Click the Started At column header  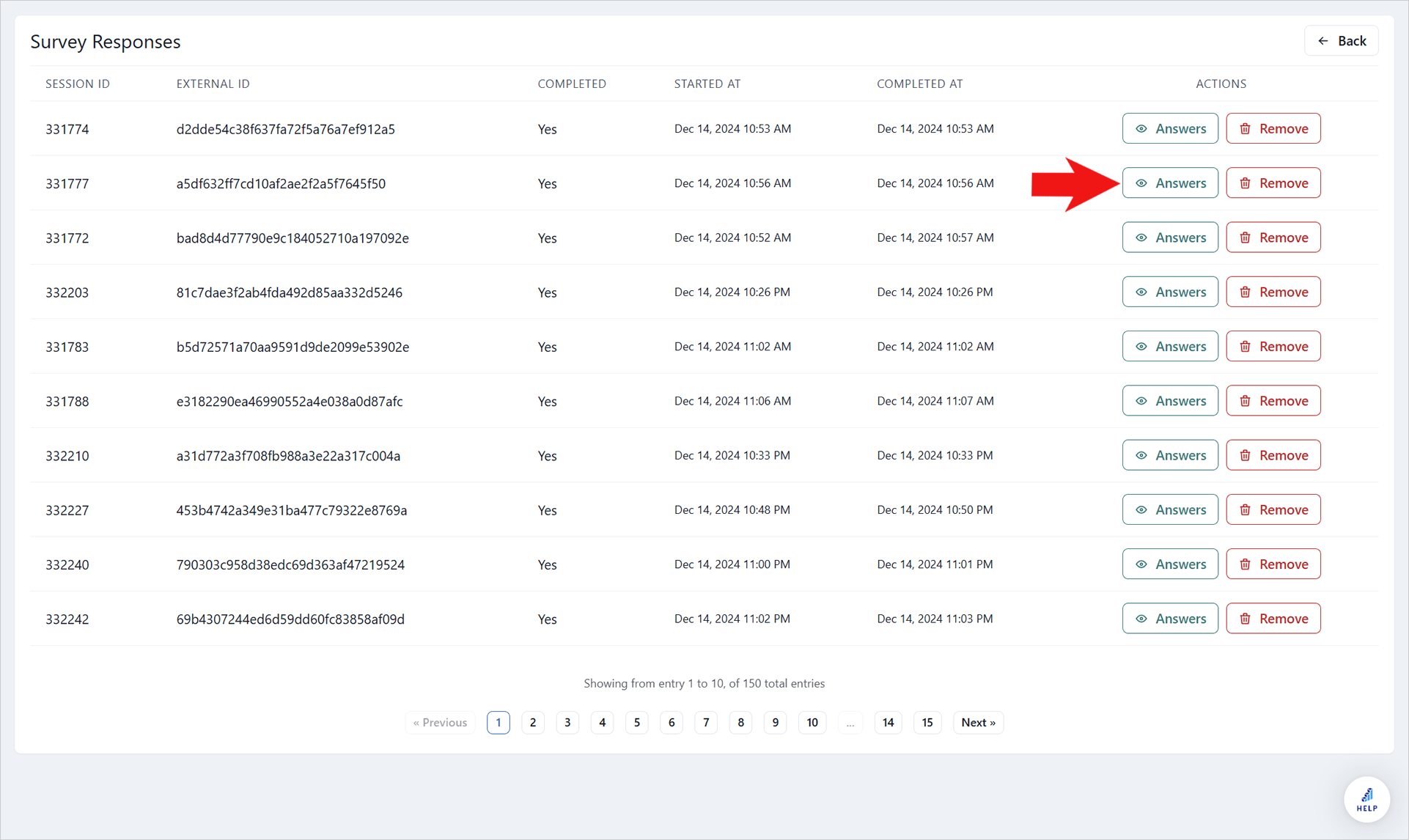(x=707, y=84)
